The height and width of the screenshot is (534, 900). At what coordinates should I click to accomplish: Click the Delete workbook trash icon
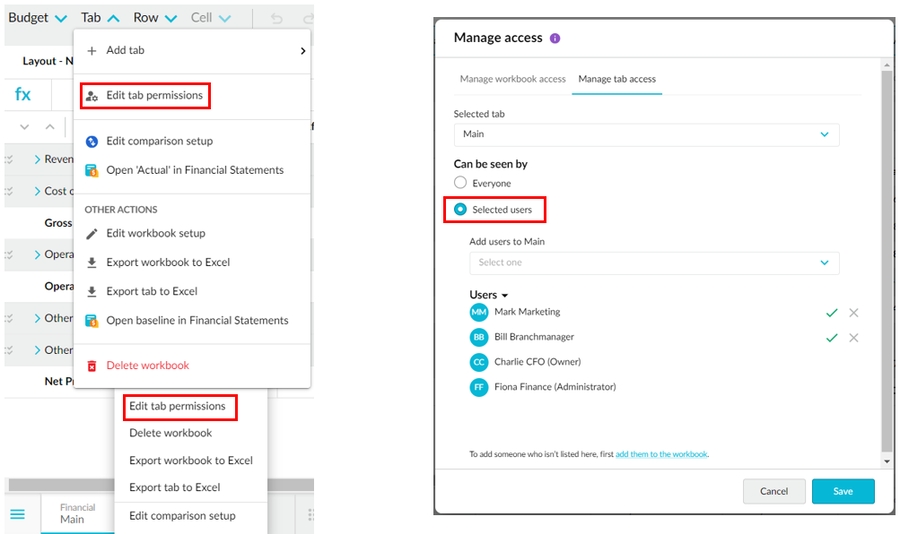coord(92,366)
